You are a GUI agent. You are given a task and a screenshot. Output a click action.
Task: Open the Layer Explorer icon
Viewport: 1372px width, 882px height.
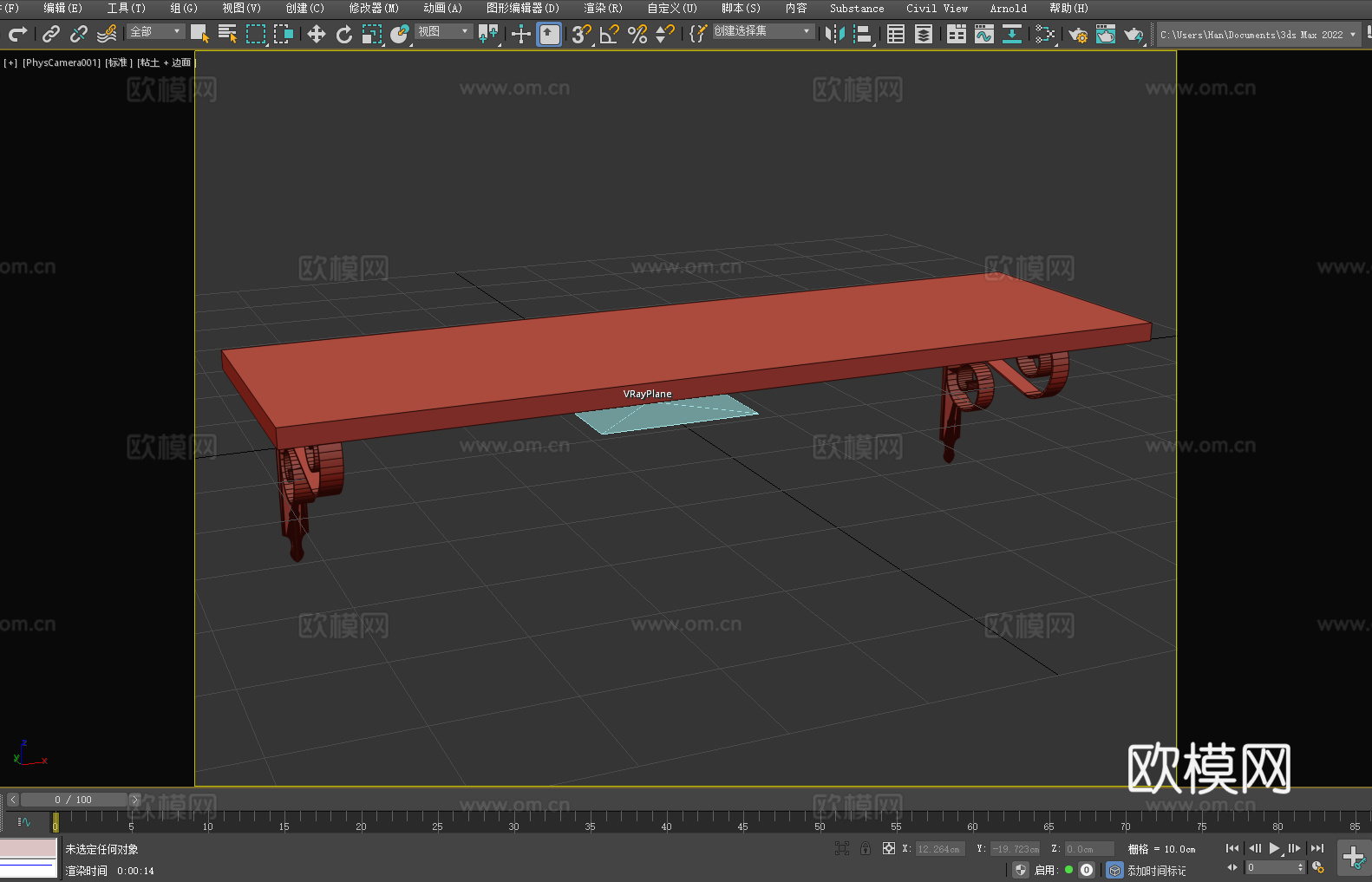[x=924, y=34]
